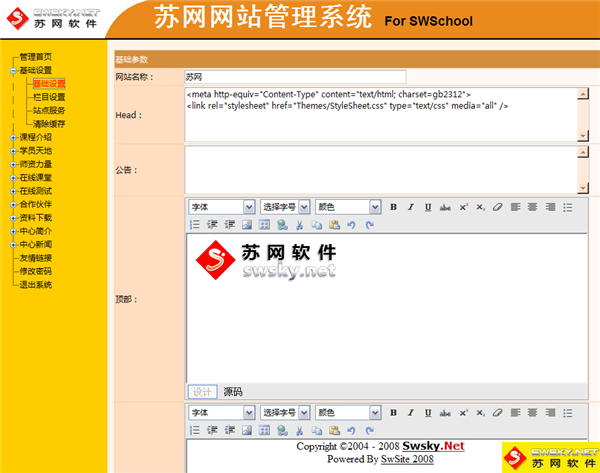This screenshot has width=600, height=473.
Task: Click superscript icon in 顶部 editor
Action: pos(463,207)
